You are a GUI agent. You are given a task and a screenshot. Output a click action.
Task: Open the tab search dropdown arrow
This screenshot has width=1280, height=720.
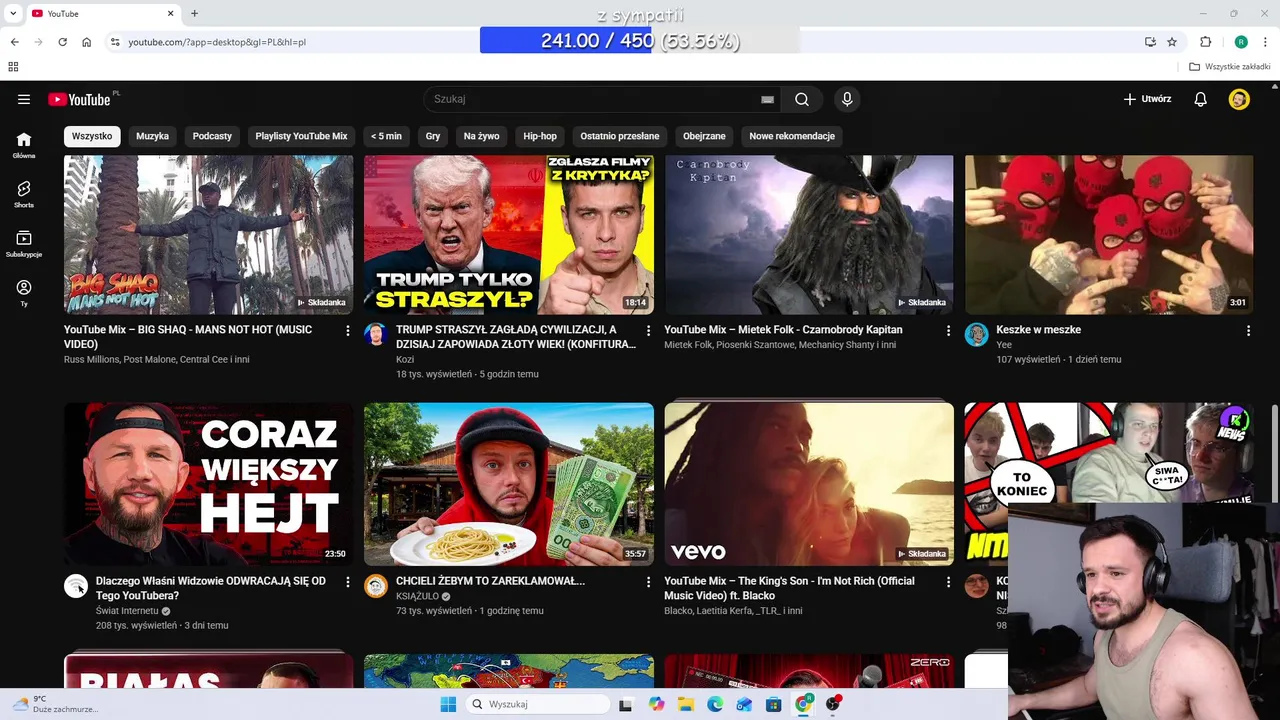click(13, 13)
